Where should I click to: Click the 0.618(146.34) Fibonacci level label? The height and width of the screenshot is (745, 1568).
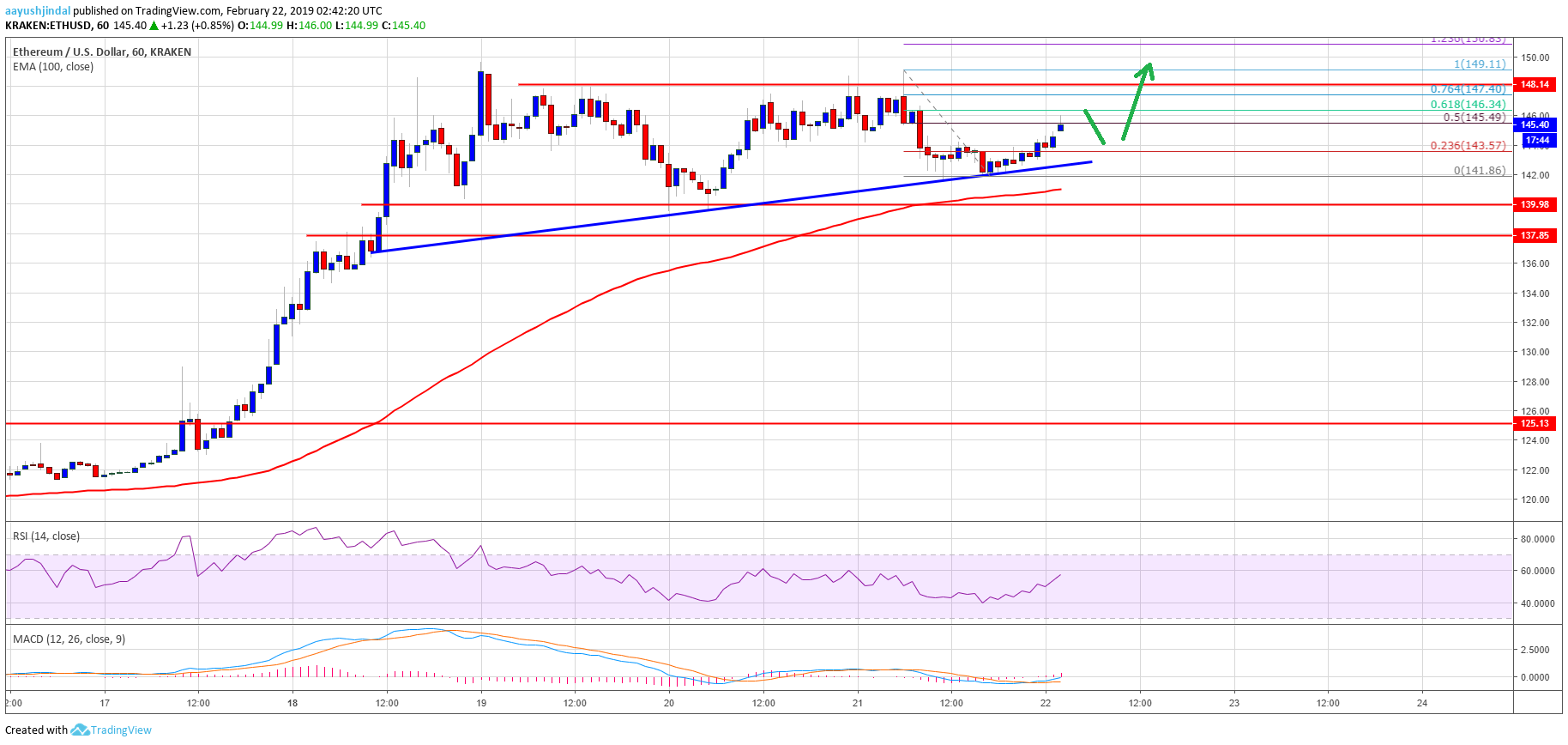pyautogui.click(x=1468, y=105)
